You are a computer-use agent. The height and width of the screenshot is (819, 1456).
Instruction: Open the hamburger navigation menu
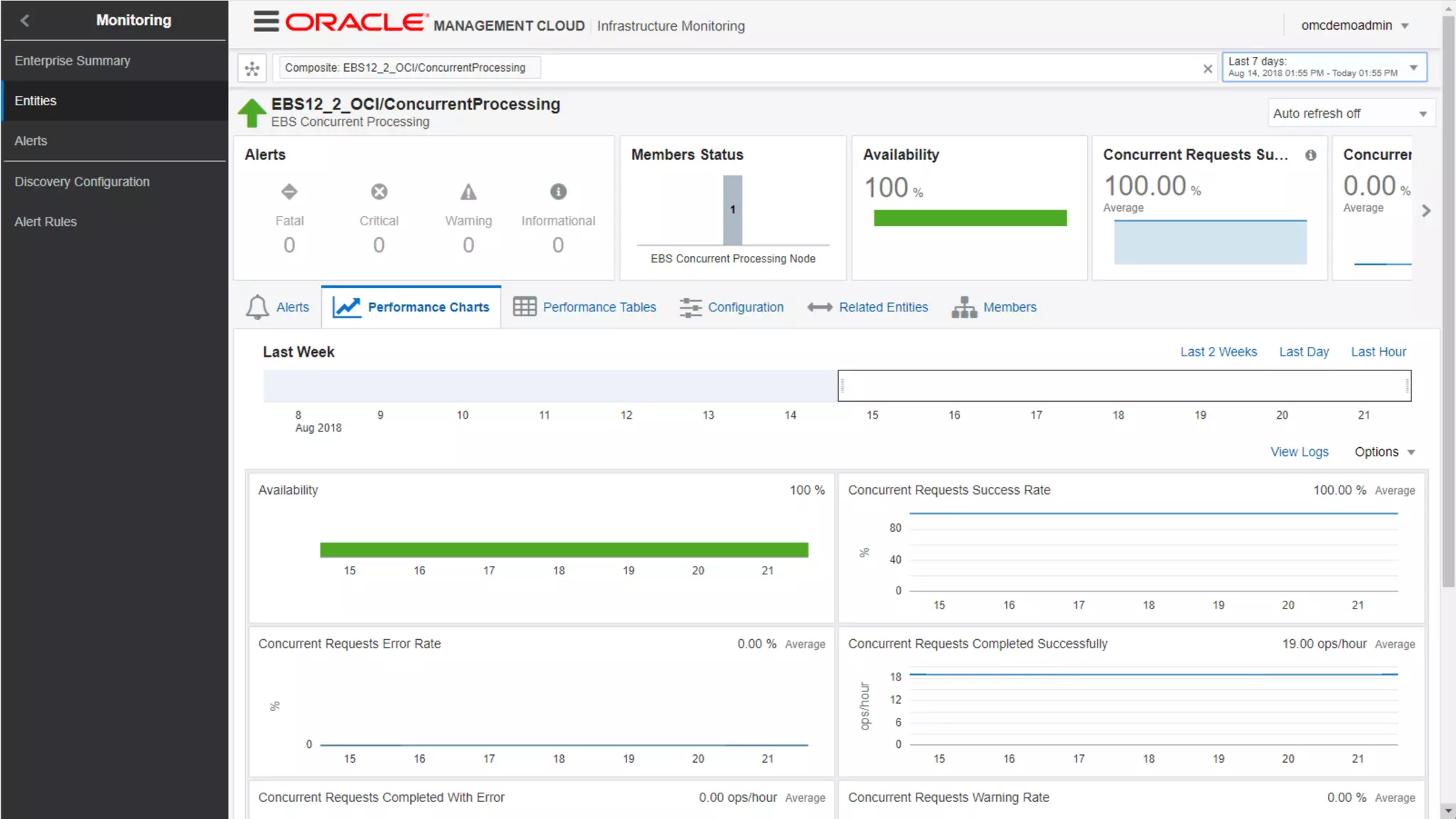tap(266, 21)
